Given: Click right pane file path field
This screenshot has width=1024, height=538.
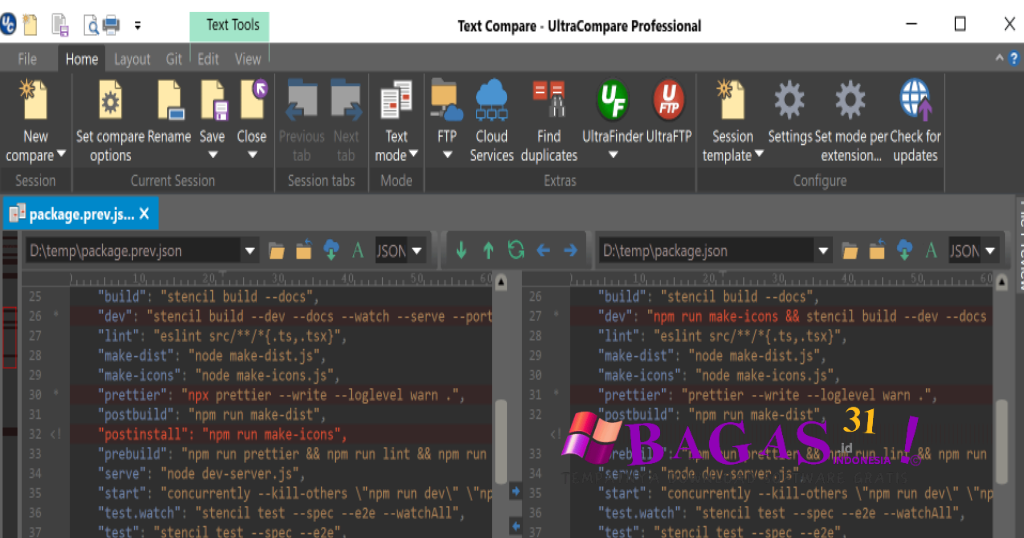Looking at the screenshot, I should click(706, 251).
